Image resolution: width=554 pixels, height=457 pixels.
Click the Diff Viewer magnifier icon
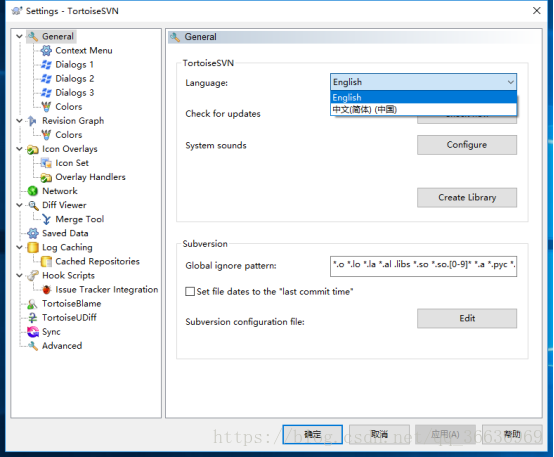(33, 205)
